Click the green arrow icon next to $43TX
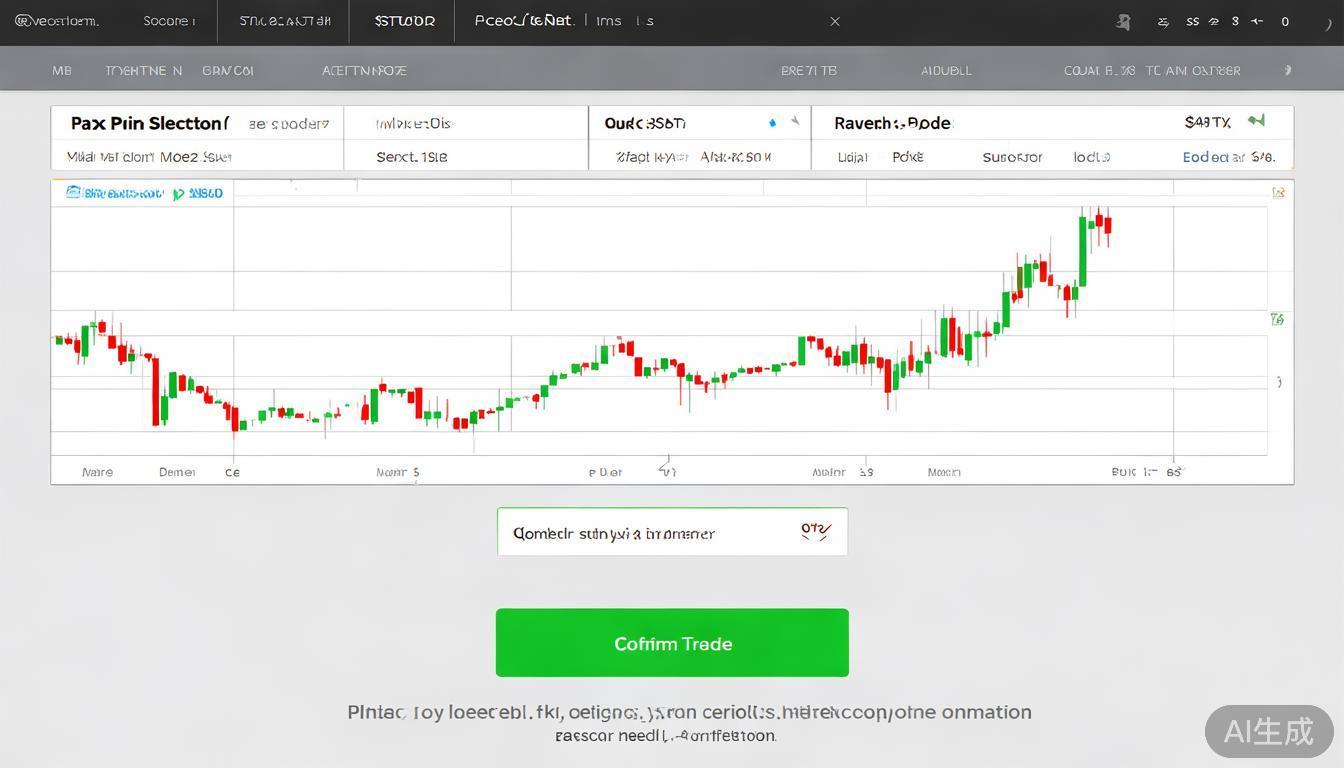This screenshot has width=1344, height=768. [1256, 121]
